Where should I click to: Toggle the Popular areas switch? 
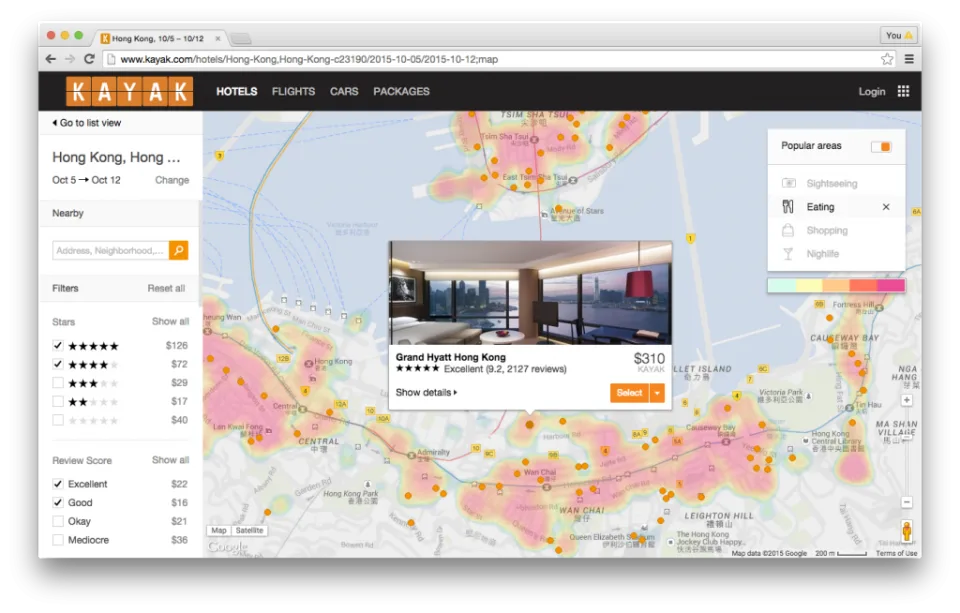[881, 146]
